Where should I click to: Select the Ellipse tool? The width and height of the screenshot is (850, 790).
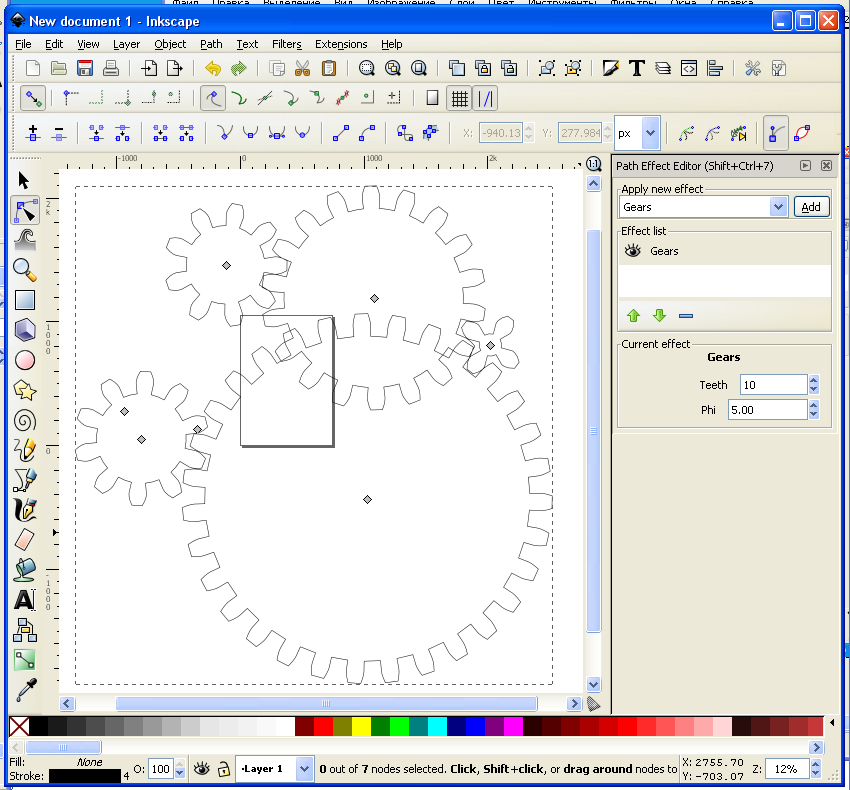pos(24,360)
